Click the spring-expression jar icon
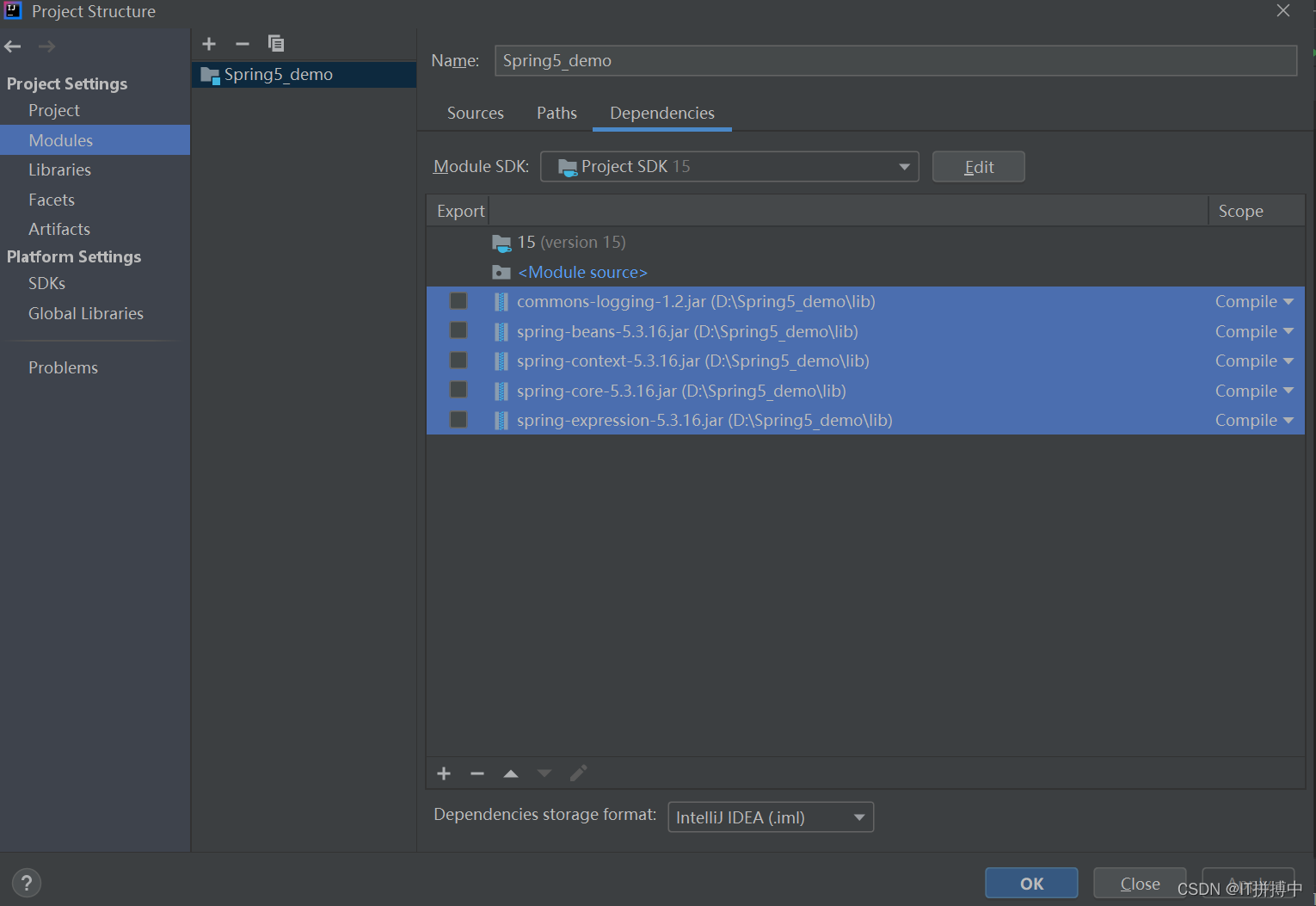 (501, 421)
